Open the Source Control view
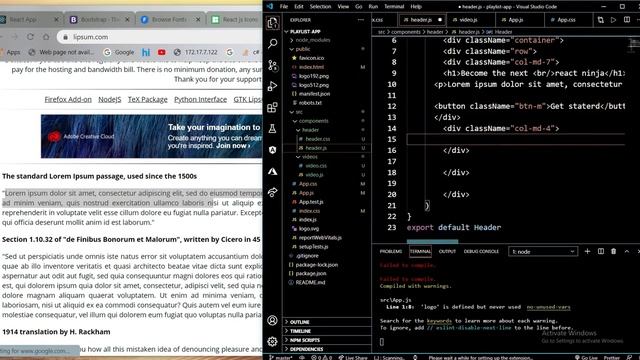This screenshot has width=640, height=360. point(273,65)
